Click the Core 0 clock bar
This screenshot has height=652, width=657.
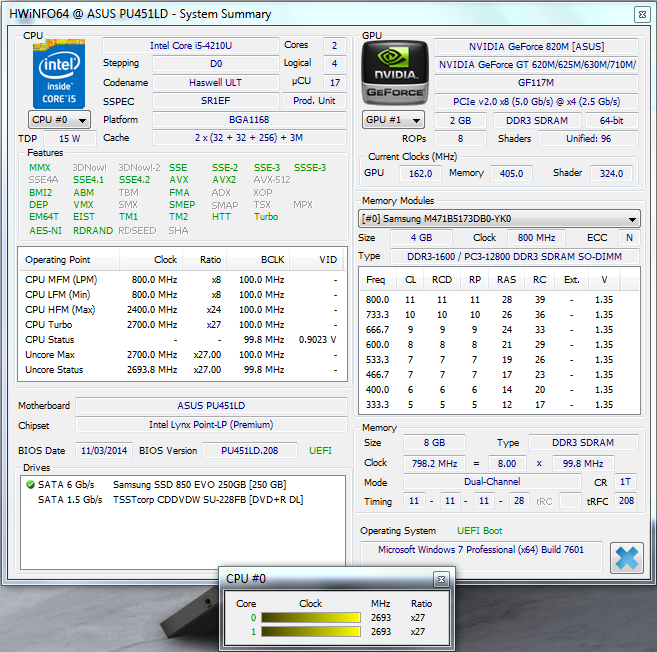[x=310, y=617]
